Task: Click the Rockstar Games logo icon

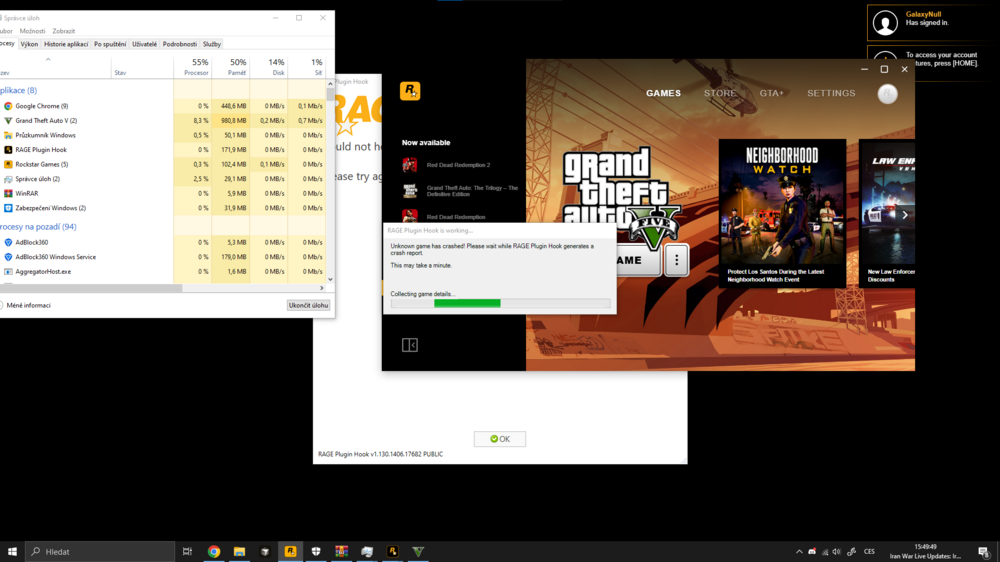Action: click(x=410, y=92)
